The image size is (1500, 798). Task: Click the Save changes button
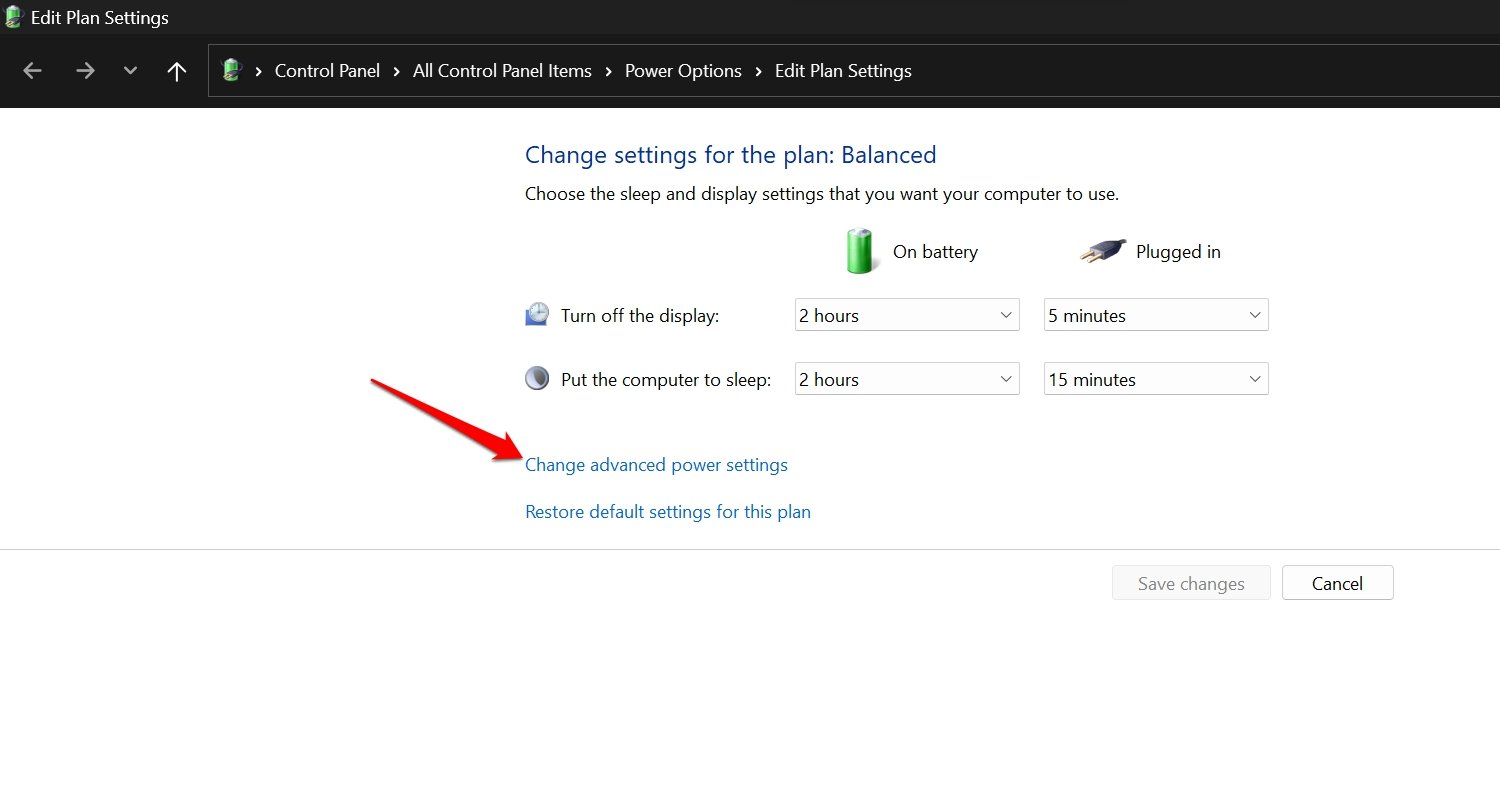coord(1191,583)
